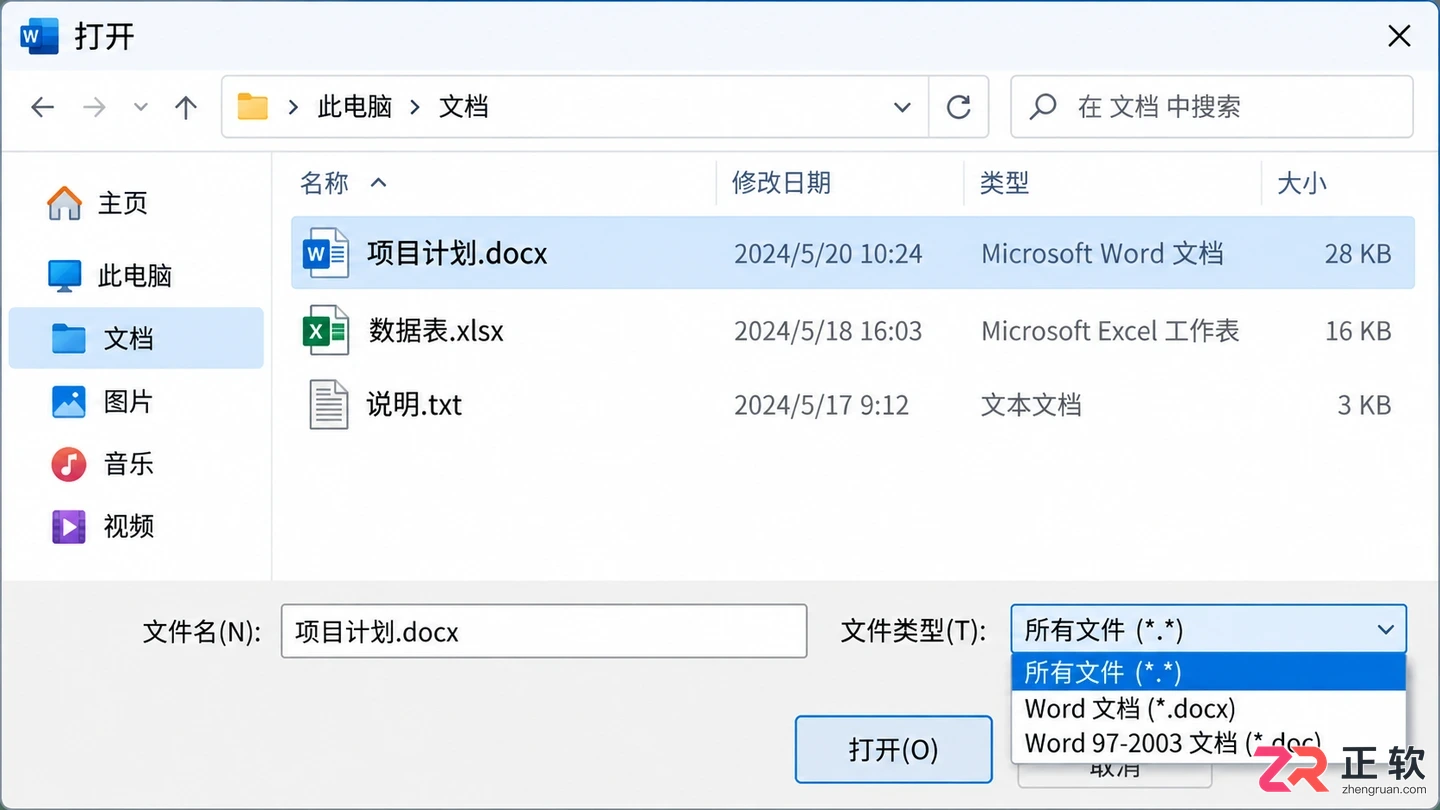Open 图片 in the sidebar
Viewport: 1440px width, 810px height.
(x=102, y=401)
